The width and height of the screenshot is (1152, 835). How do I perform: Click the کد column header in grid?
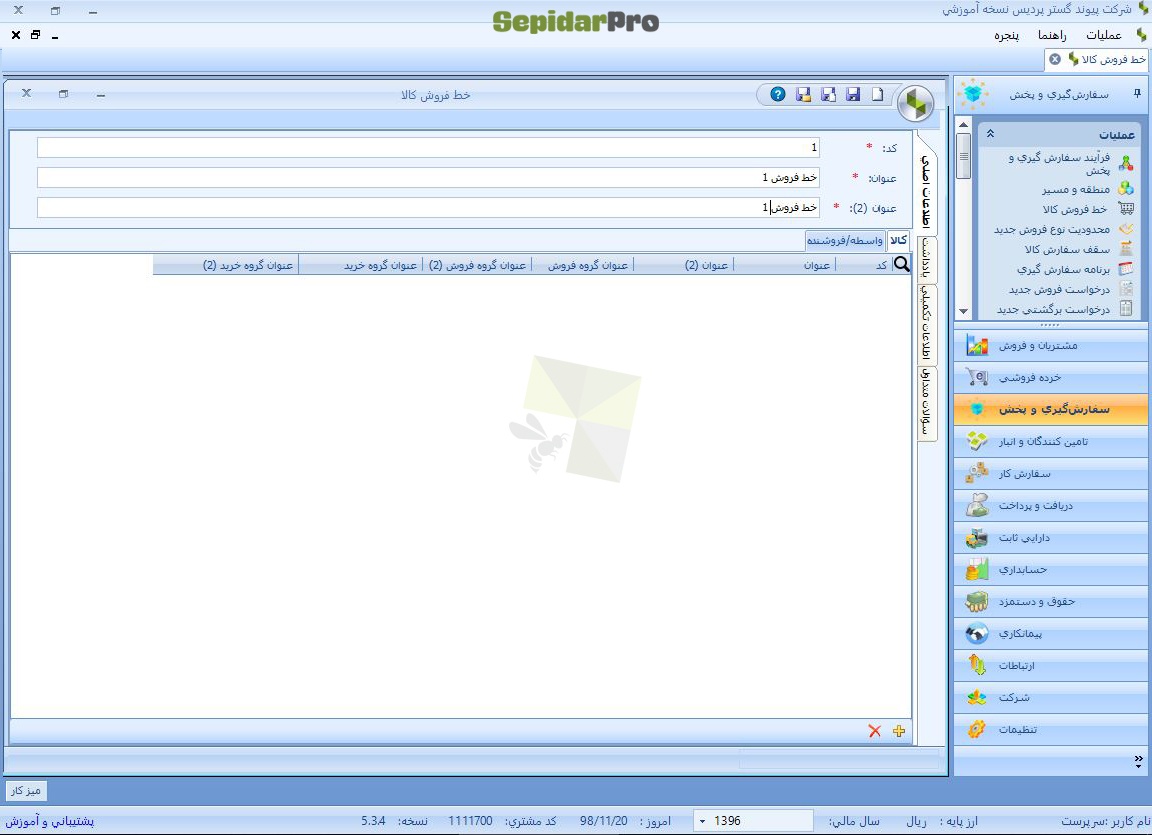click(x=863, y=265)
